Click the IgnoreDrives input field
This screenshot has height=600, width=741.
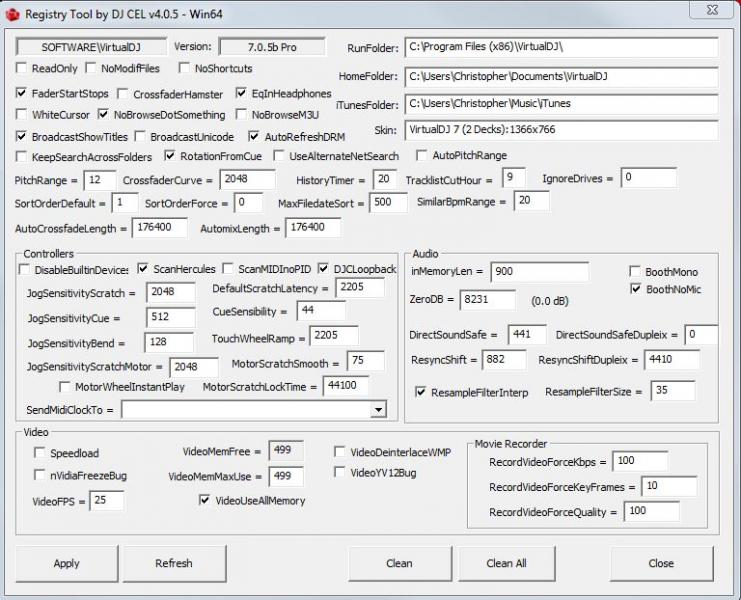coord(648,178)
